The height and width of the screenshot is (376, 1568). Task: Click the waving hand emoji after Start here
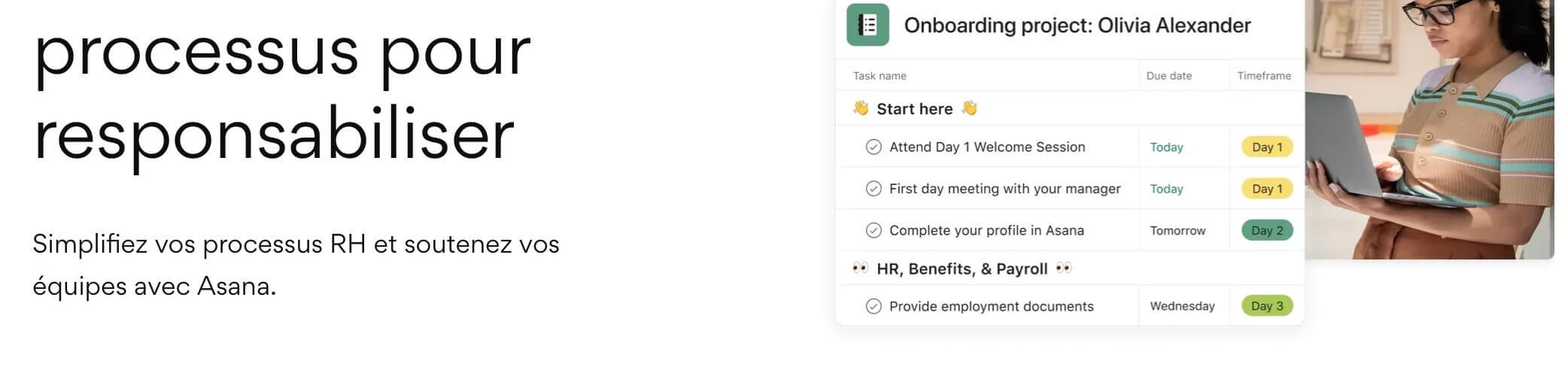pyautogui.click(x=970, y=108)
